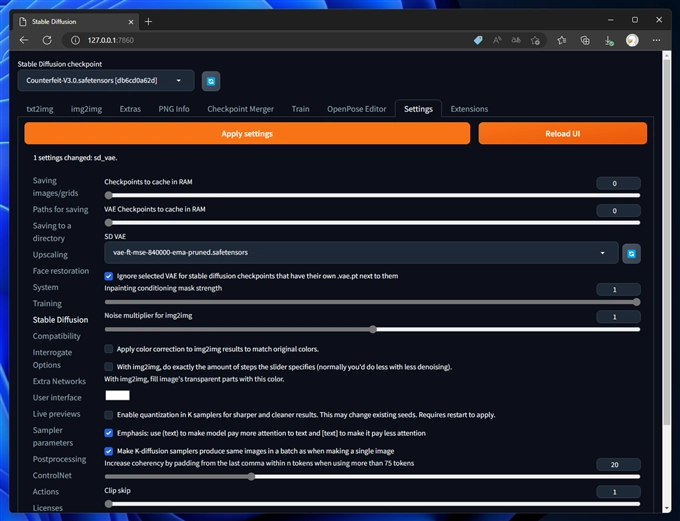This screenshot has height=521, width=680.
Task: Close the Stable Diffusion browser tab
Action: 131,22
